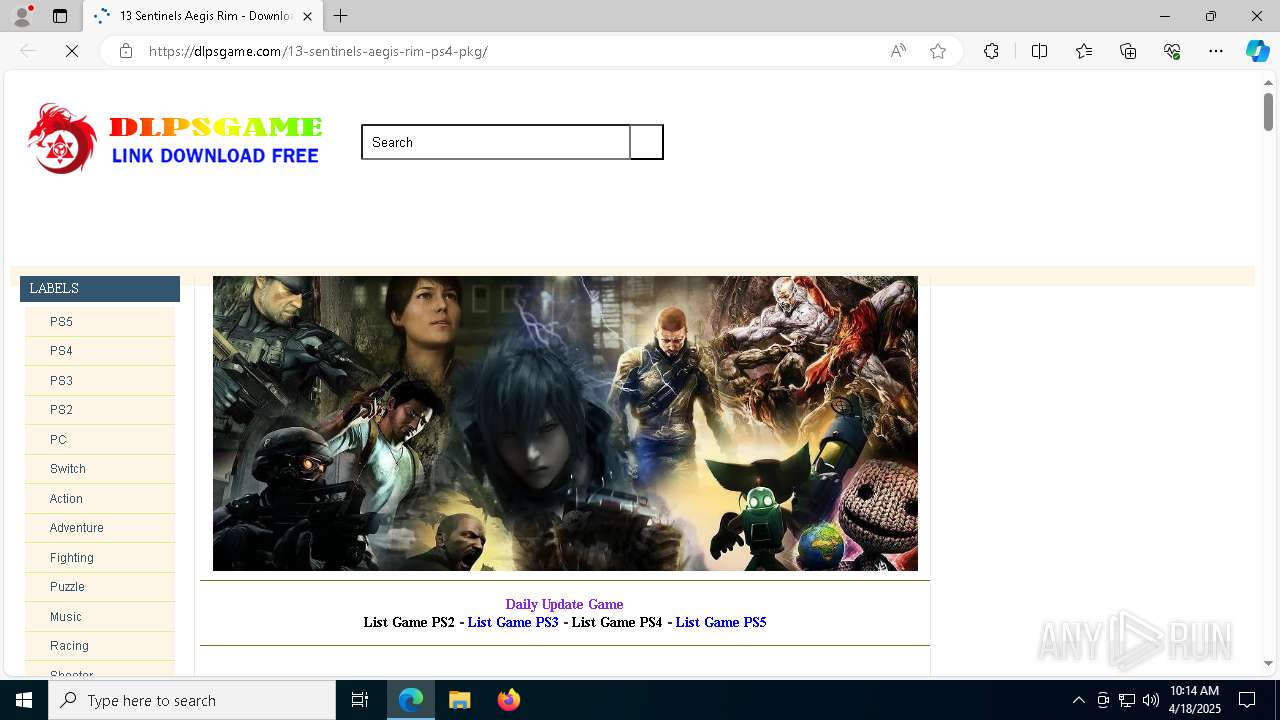Open Copilot sidebar
The width and height of the screenshot is (1280, 720).
click(x=1257, y=51)
